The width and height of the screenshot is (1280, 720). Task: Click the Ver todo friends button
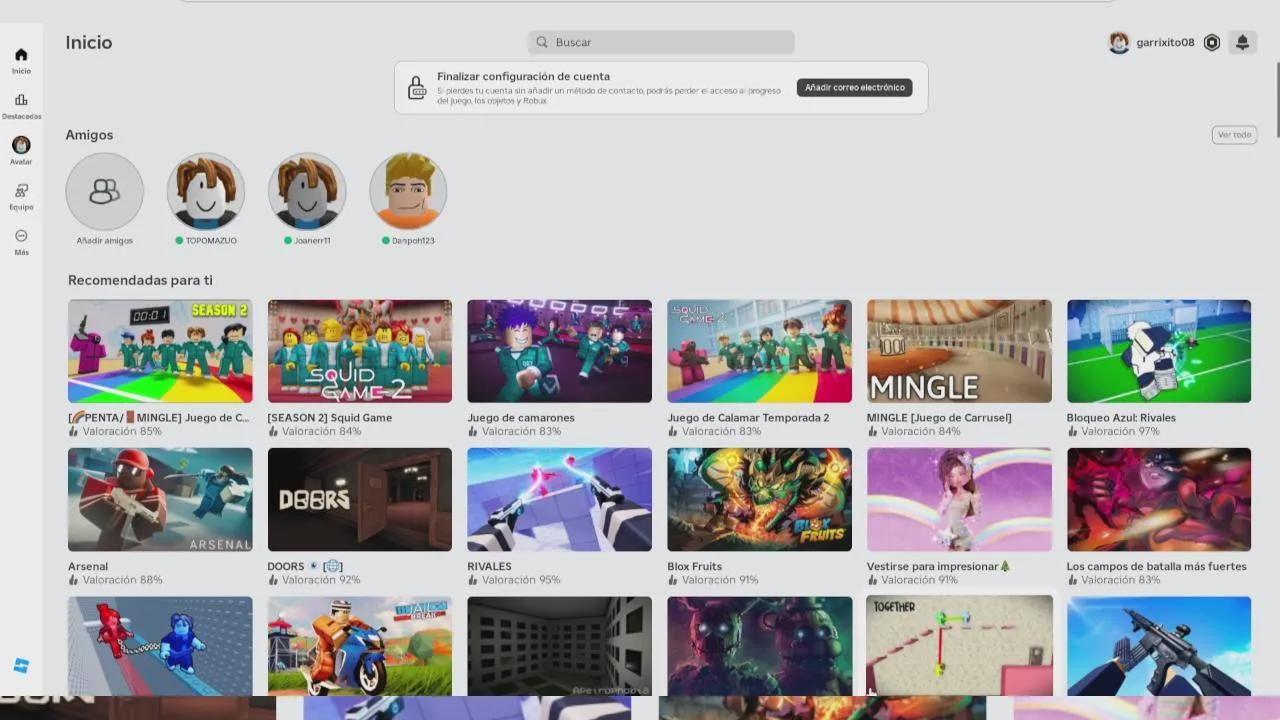1234,135
